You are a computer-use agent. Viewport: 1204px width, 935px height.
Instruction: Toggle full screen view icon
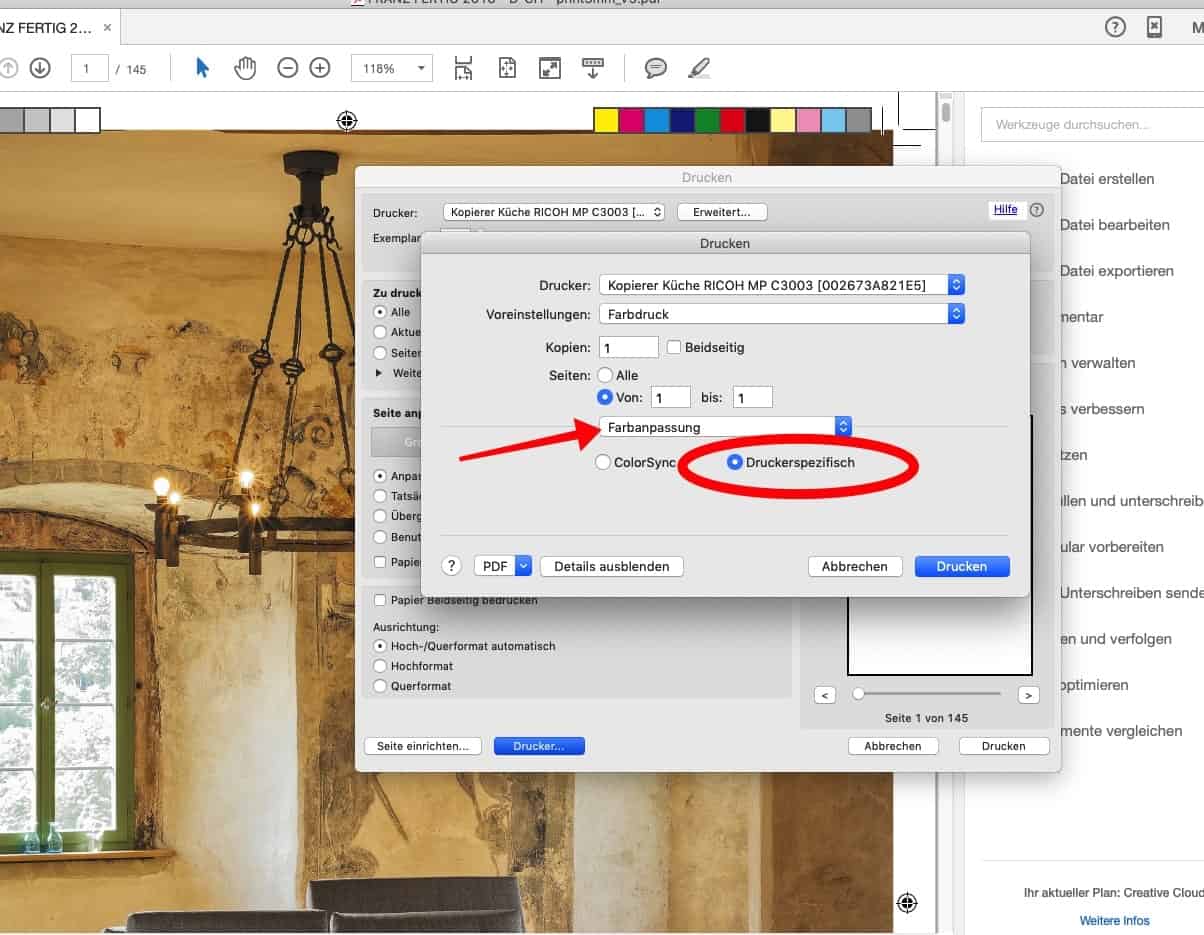tap(549, 68)
